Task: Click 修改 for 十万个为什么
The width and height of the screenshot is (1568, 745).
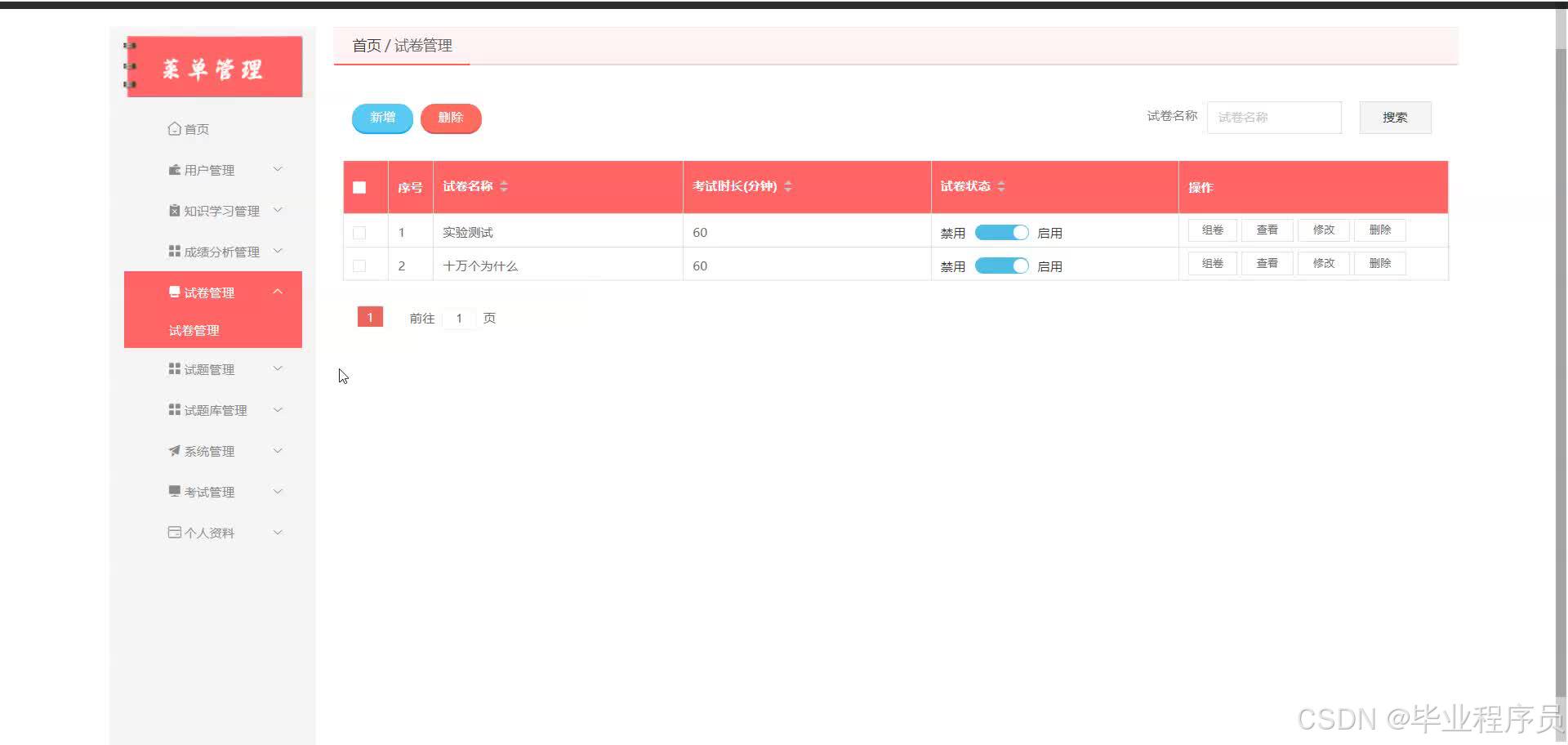Action: [1324, 264]
